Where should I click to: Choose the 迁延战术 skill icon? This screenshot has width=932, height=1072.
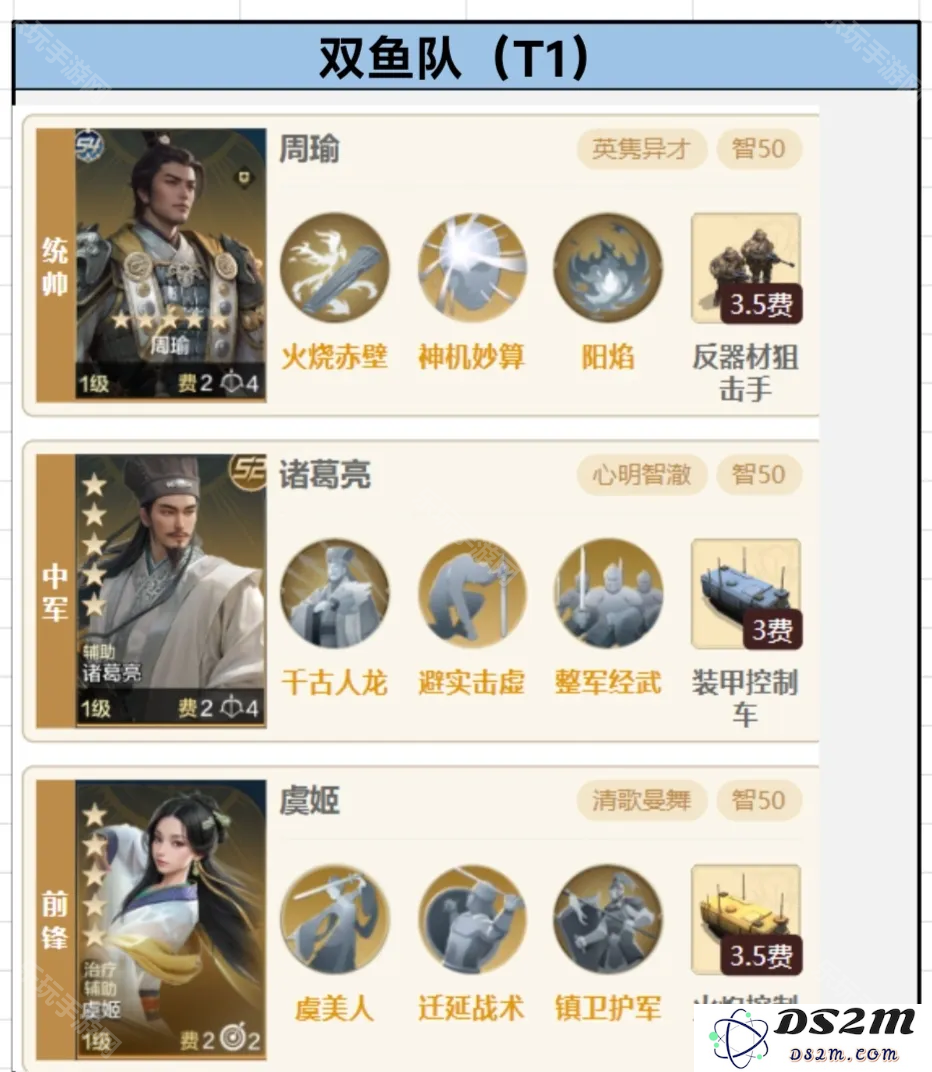[x=472, y=919]
